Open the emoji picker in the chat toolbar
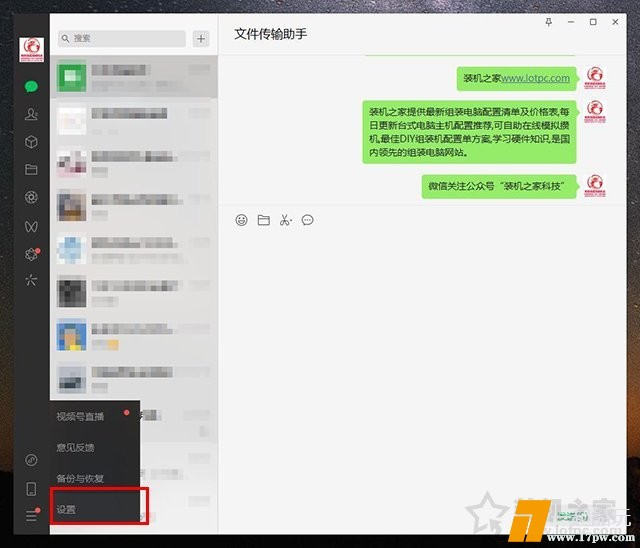Image resolution: width=640 pixels, height=548 pixels. click(242, 220)
